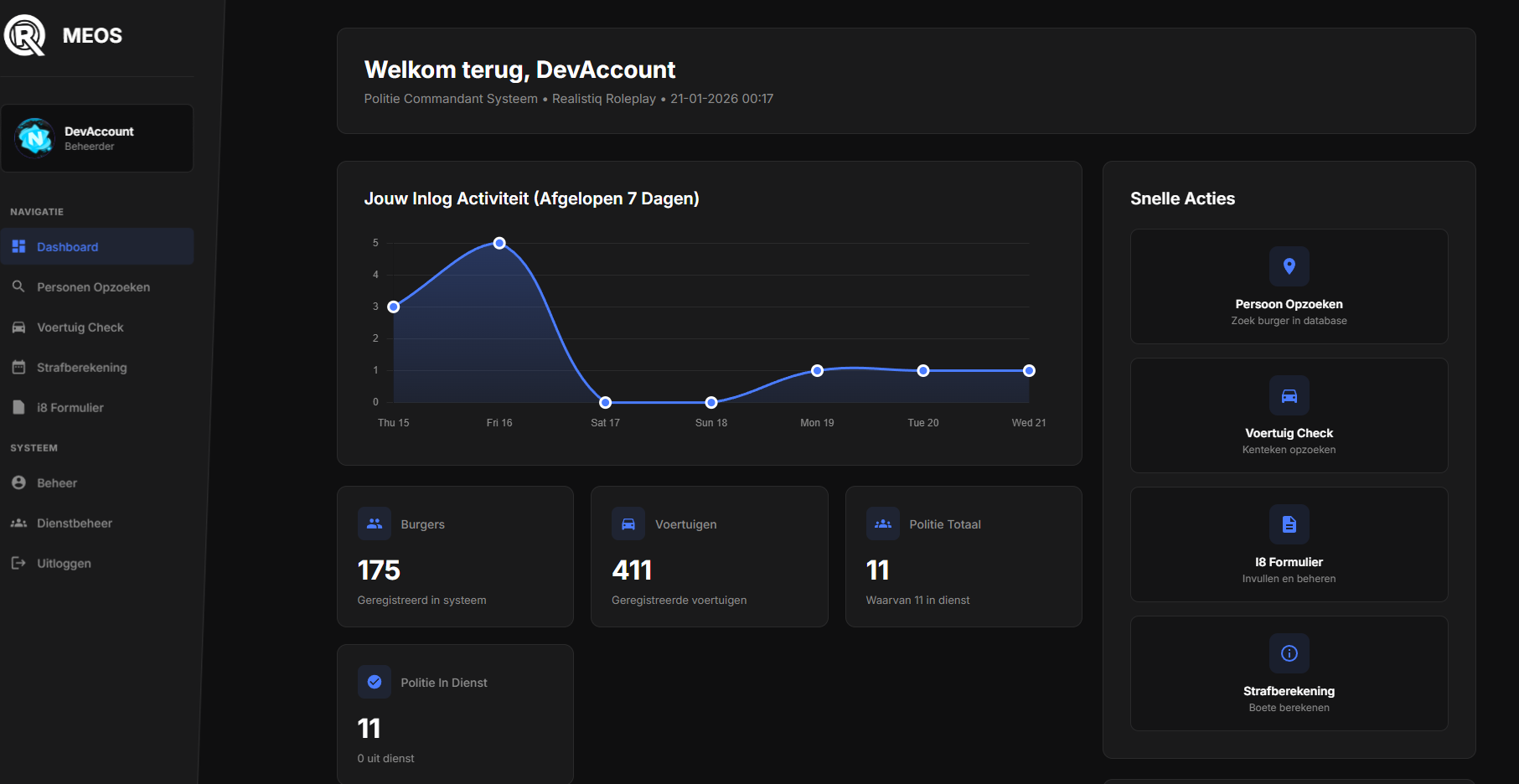Click the Voertuigen card car icon

coord(628,524)
